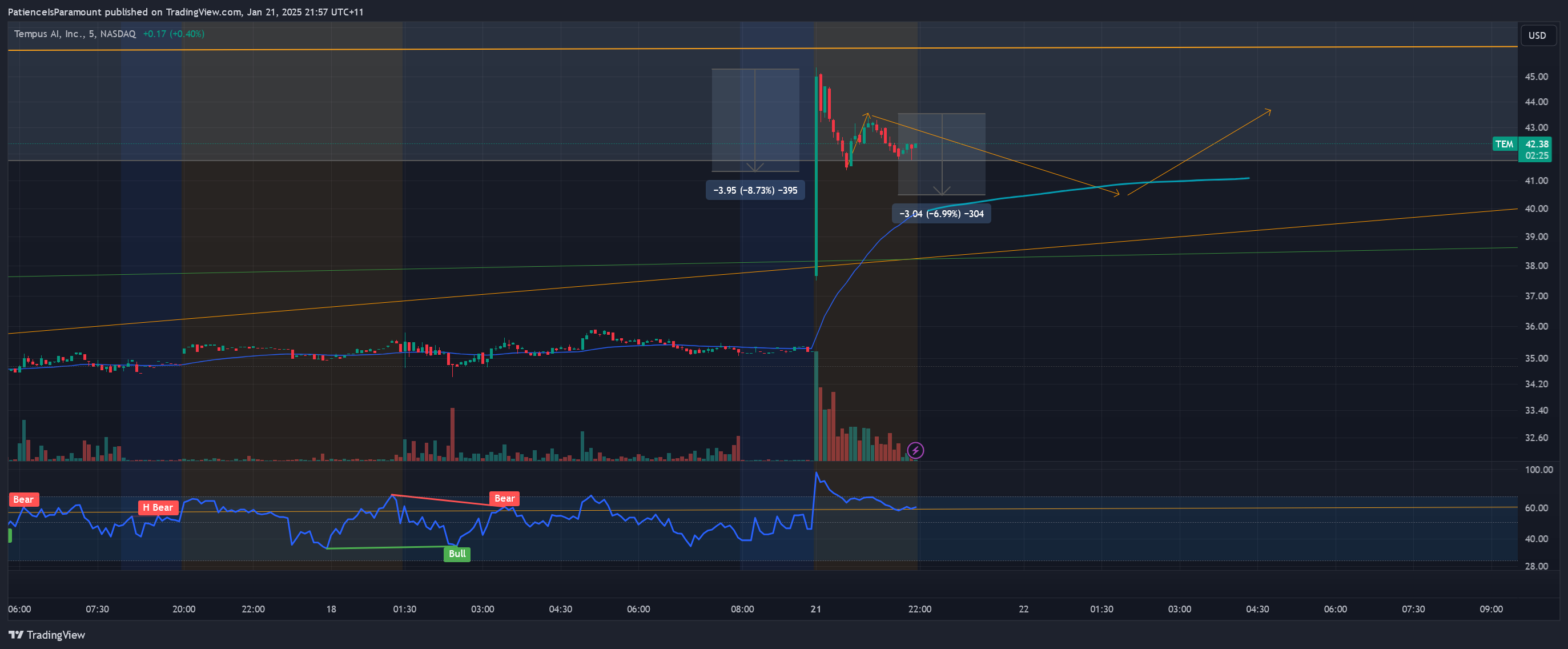The image size is (1568, 649).
Task: Click the 28.00 RSI axis label
Action: [x=1536, y=566]
